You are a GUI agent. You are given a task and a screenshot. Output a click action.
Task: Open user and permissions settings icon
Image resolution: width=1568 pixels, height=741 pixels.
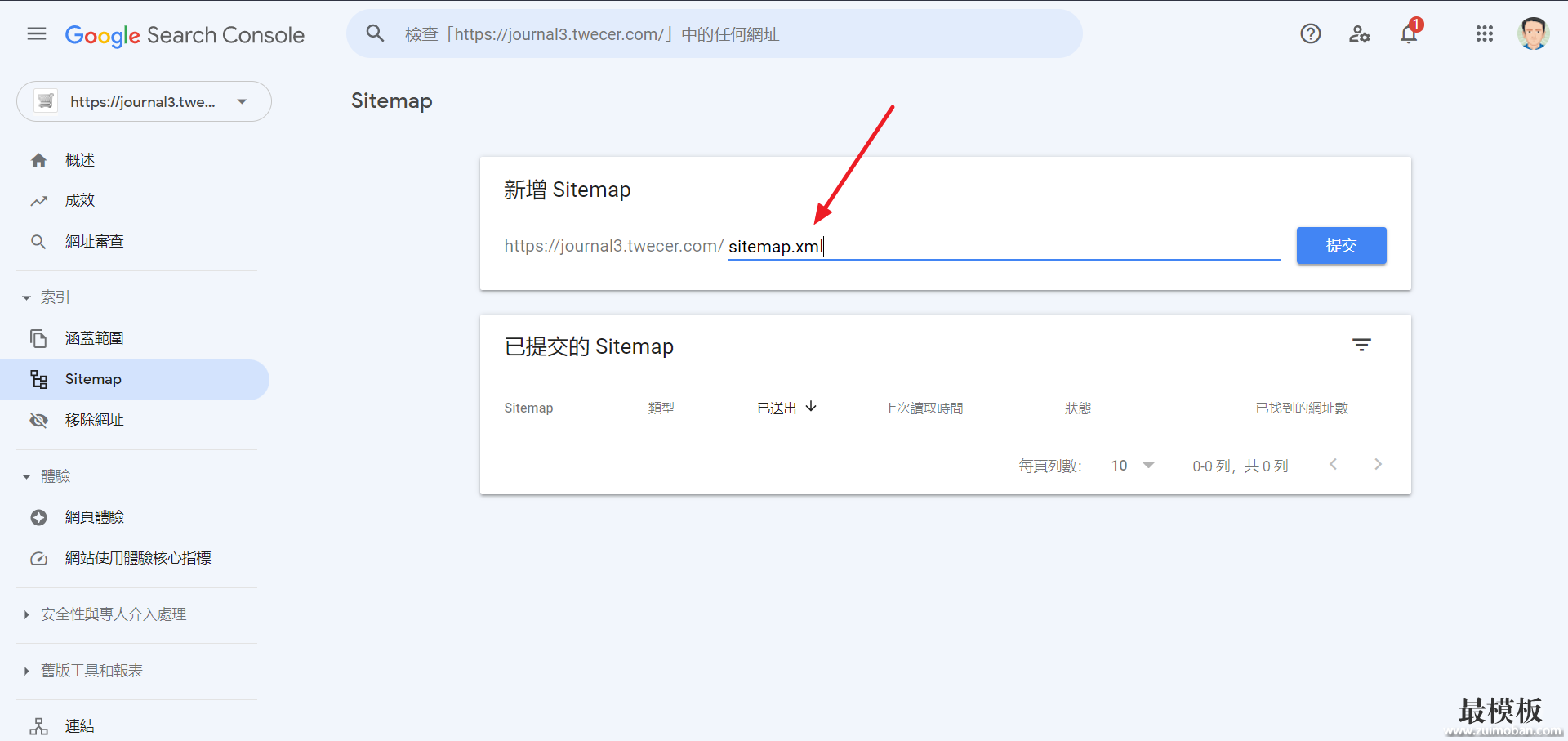click(x=1359, y=34)
